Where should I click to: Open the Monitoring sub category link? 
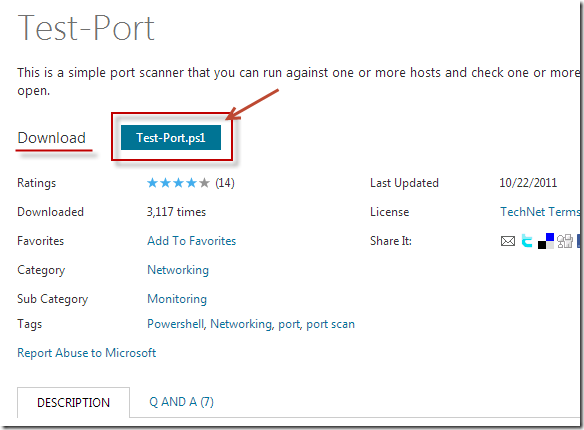coord(177,299)
